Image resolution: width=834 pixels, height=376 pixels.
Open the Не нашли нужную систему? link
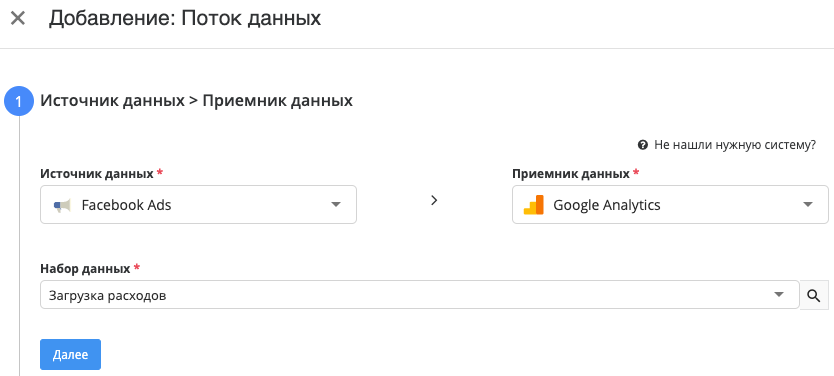coord(735,145)
